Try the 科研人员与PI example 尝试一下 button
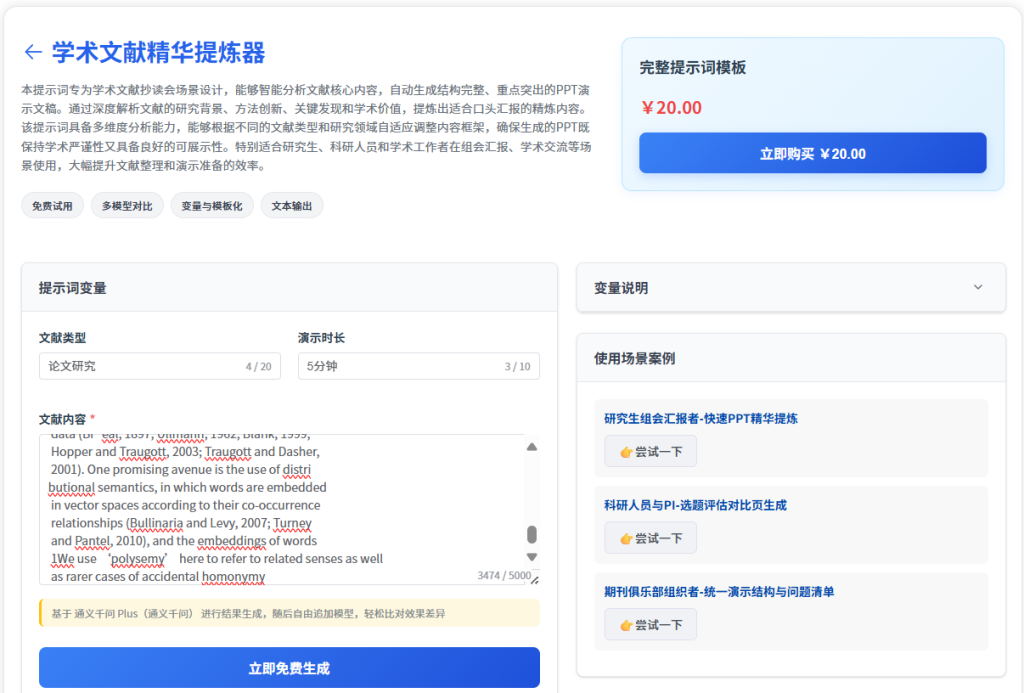 (x=650, y=538)
